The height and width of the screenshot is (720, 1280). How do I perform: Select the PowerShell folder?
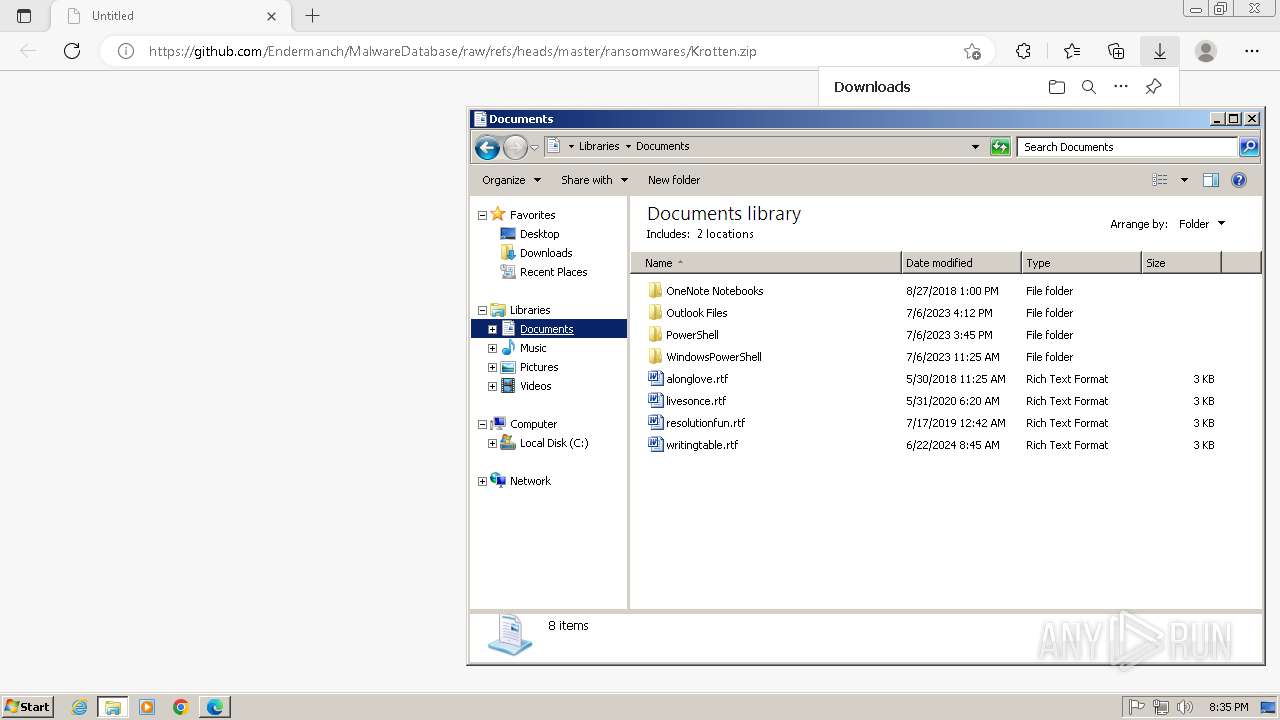coord(692,335)
